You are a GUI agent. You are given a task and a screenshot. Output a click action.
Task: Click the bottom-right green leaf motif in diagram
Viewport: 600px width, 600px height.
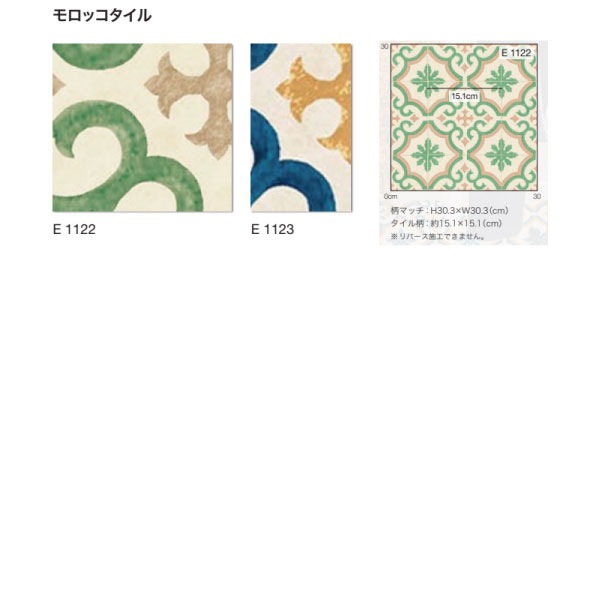pyautogui.click(x=501, y=154)
